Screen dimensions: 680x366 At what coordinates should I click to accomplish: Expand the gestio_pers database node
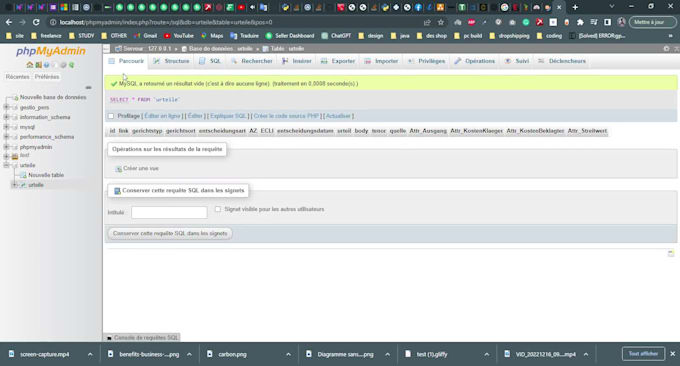[x=6, y=107]
